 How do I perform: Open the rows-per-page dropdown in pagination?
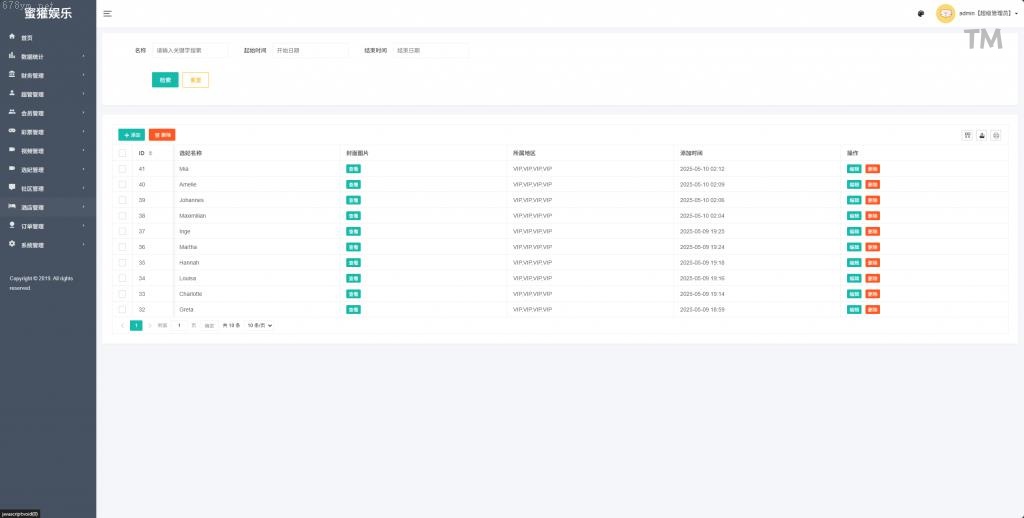pyautogui.click(x=260, y=325)
